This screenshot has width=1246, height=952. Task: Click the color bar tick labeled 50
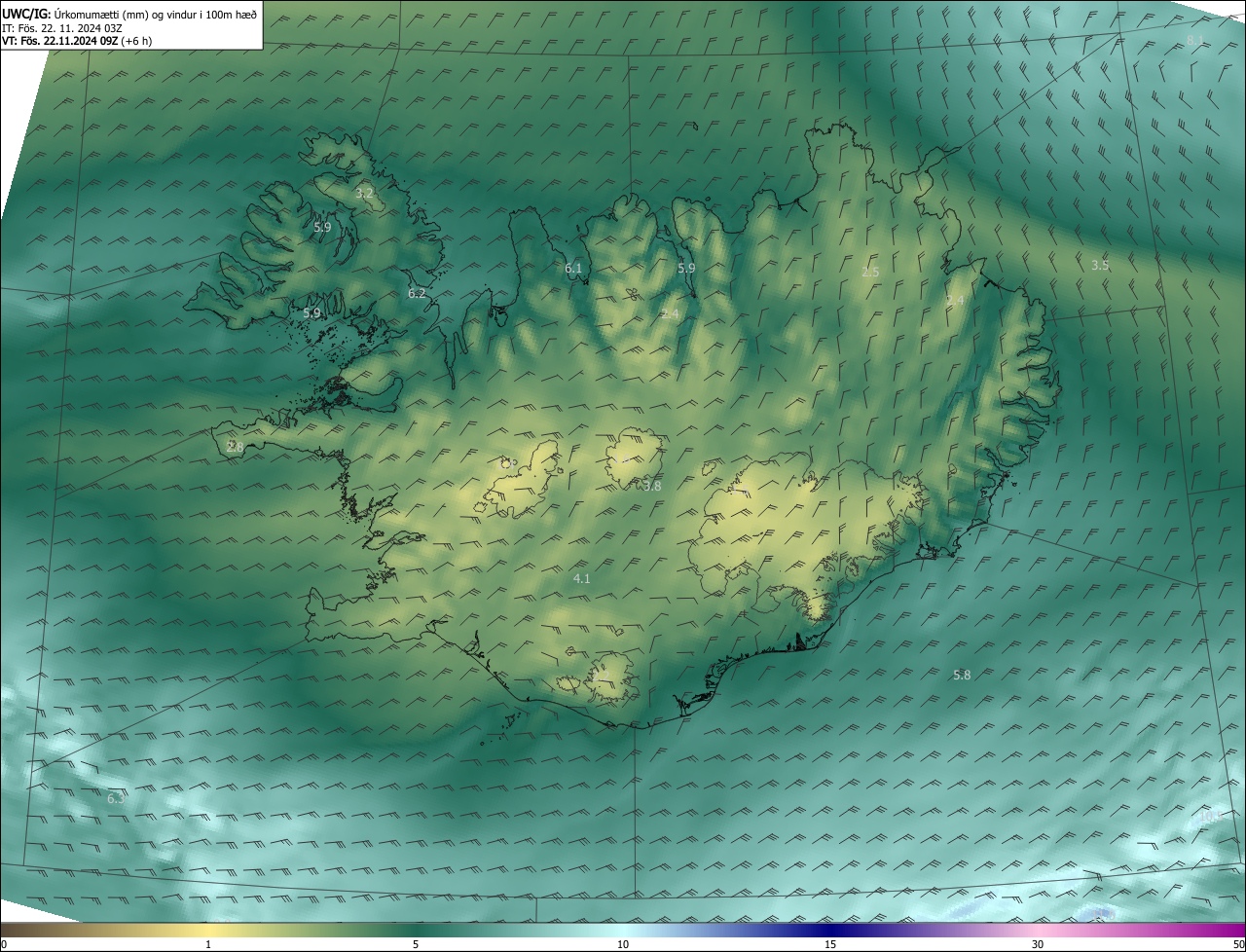click(x=1239, y=944)
